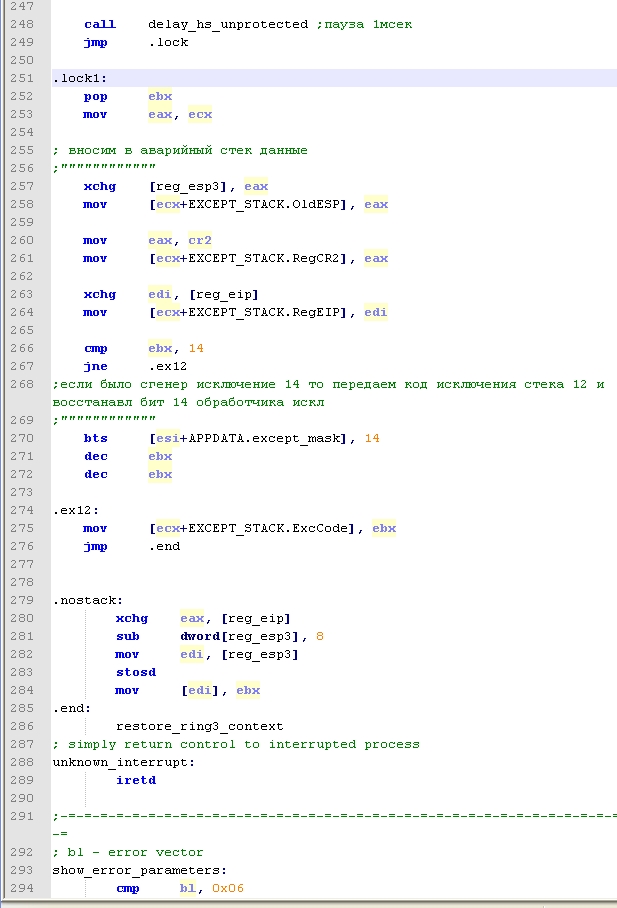Click 'restore_ring3_context' macro
Viewport: 617px width, 908px height.
coord(200,726)
